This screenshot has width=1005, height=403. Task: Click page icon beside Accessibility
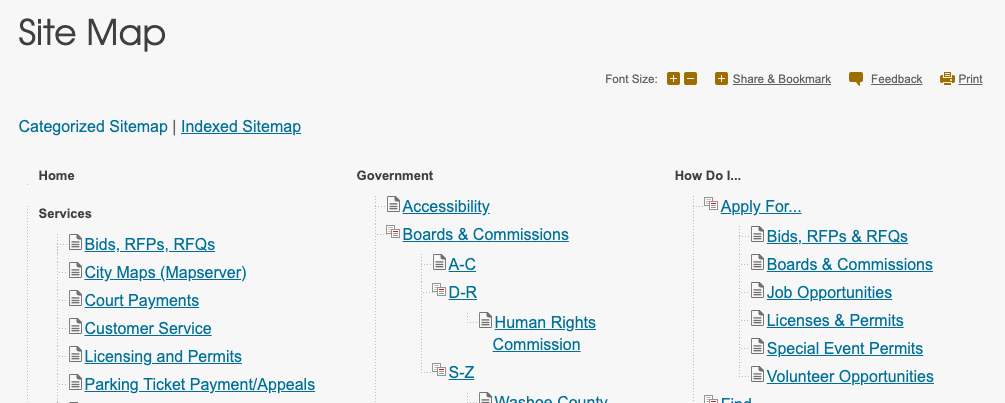pos(393,205)
